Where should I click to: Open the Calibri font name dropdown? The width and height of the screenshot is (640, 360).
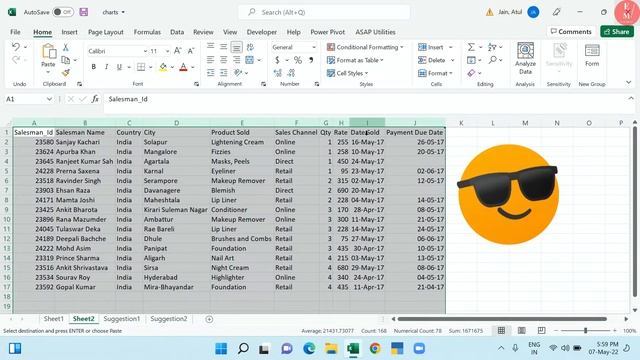pyautogui.click(x=145, y=51)
